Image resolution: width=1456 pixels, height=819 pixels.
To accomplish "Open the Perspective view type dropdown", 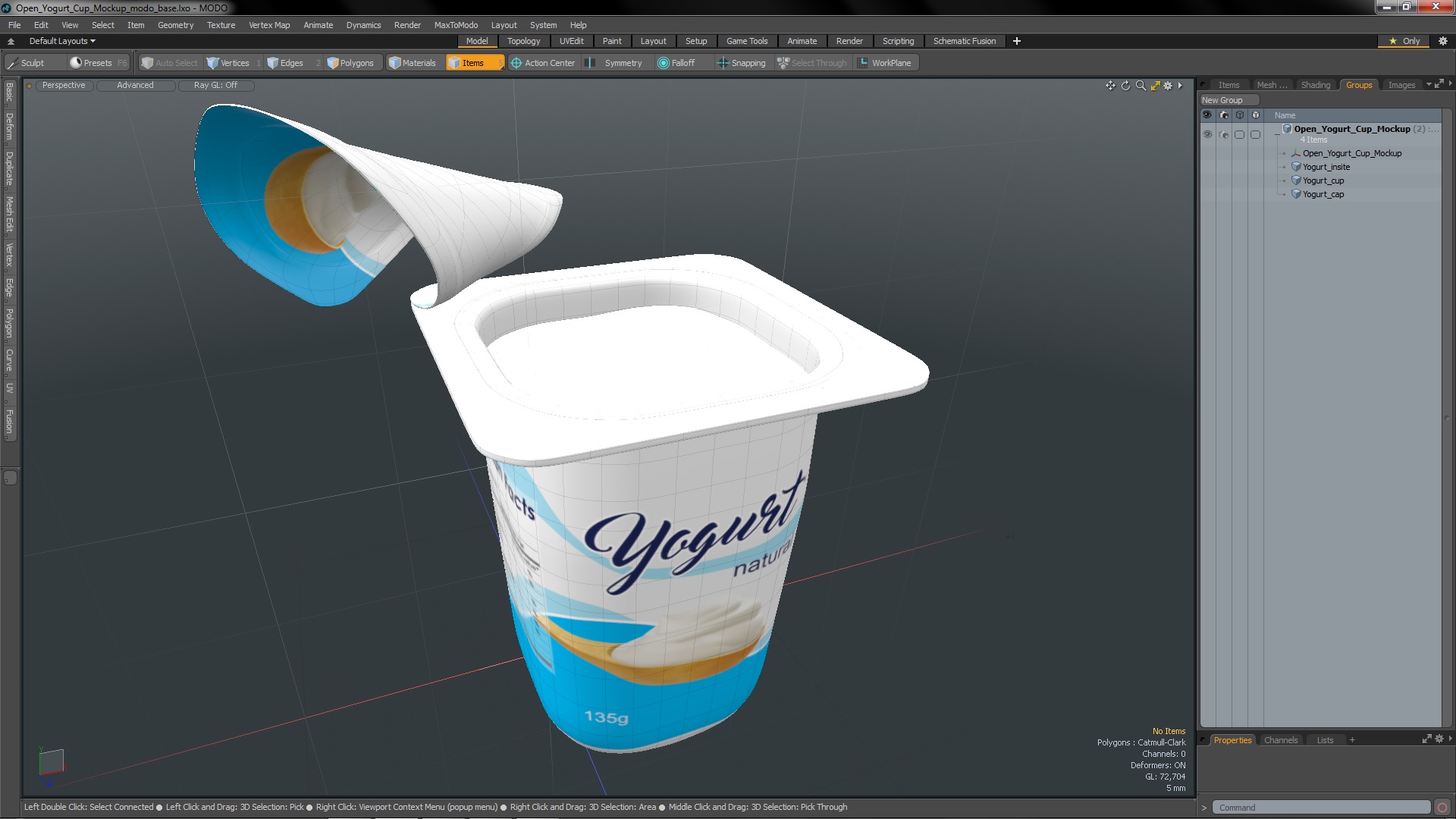I will [64, 85].
